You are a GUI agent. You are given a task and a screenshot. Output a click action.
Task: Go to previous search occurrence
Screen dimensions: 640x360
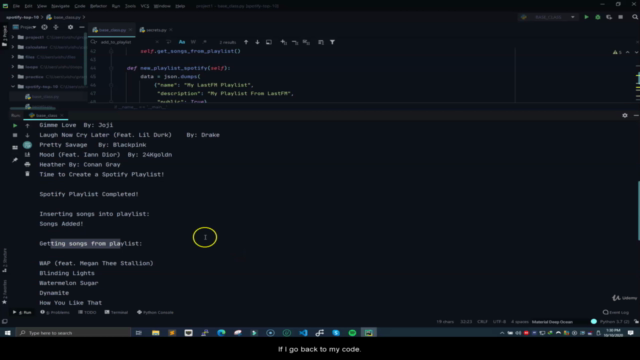tap(246, 42)
